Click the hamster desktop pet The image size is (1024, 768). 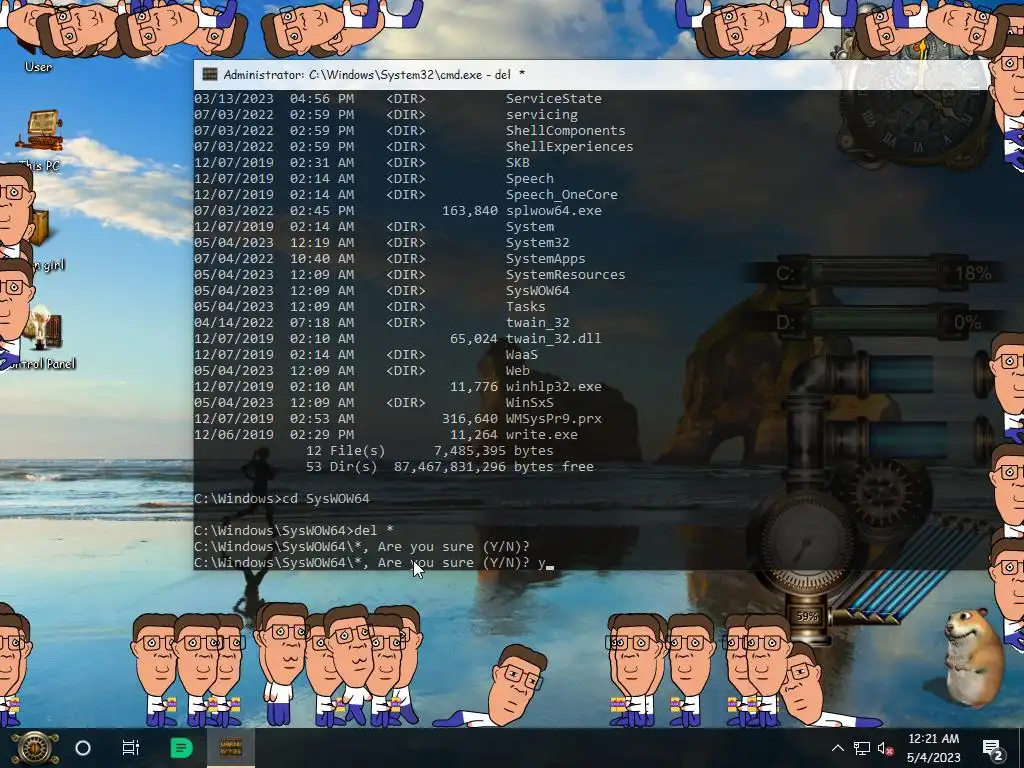tap(974, 657)
